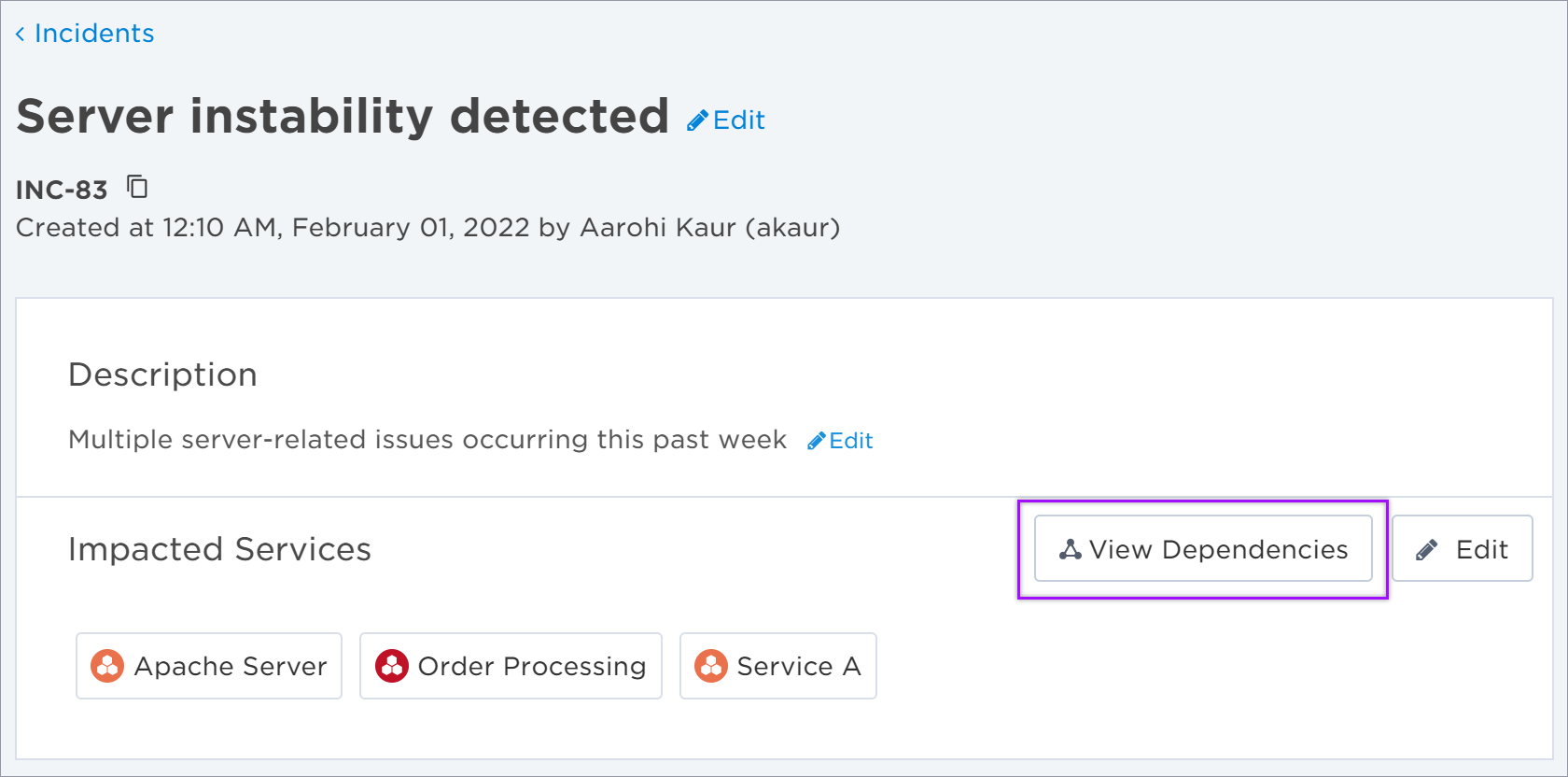The height and width of the screenshot is (777, 1568).
Task: Select the Service A chip
Action: 778,666
